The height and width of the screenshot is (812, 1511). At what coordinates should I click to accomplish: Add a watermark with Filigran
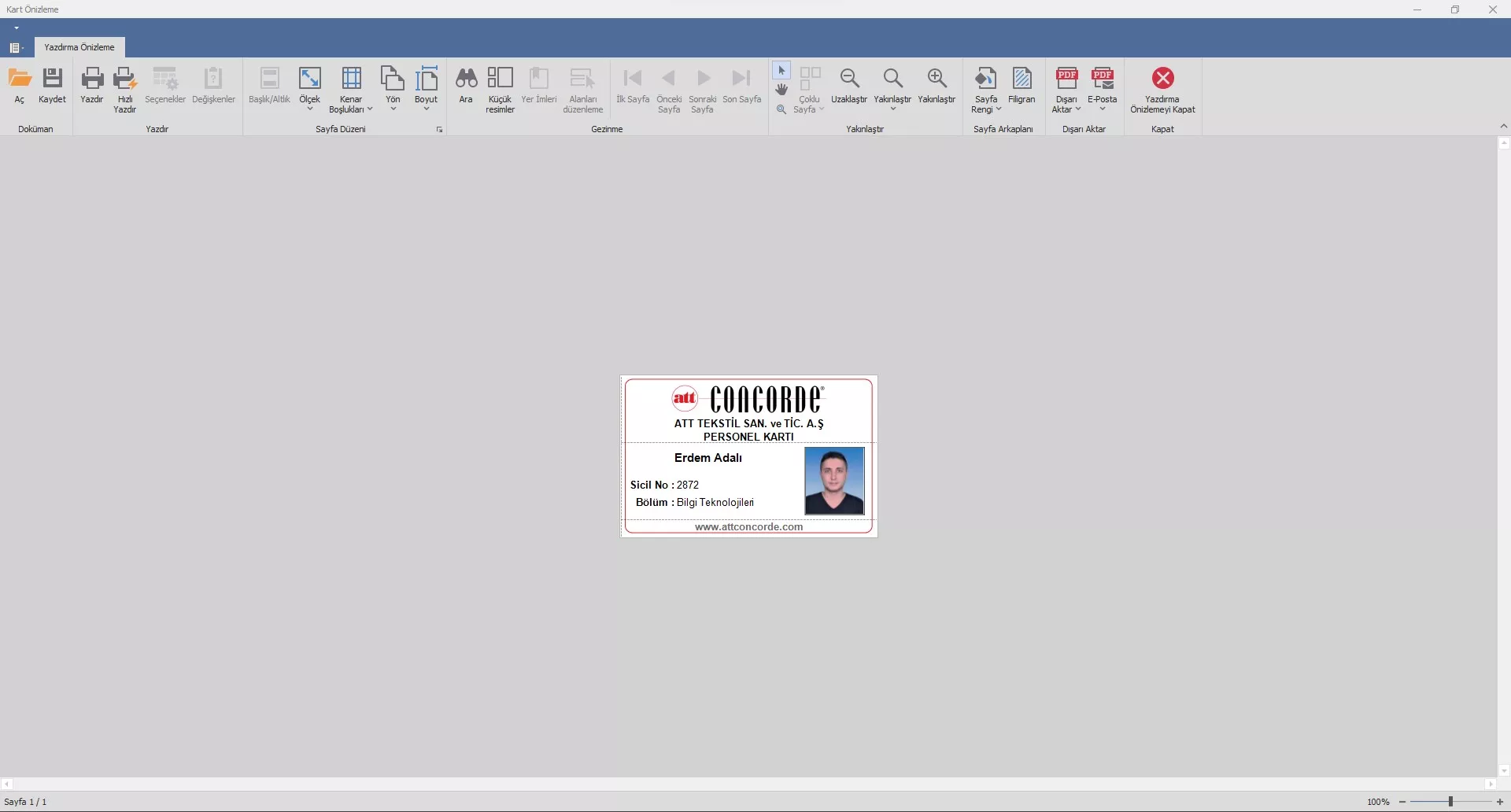click(x=1022, y=87)
